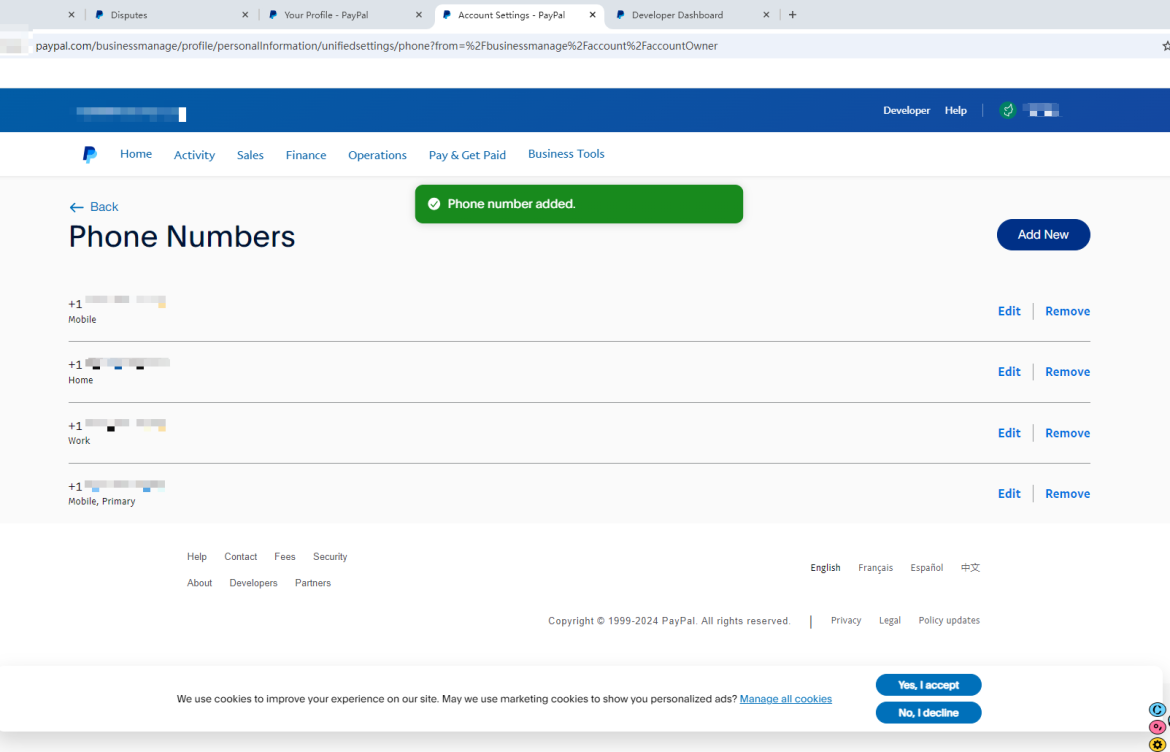Accept cookies with Yes, I accept
The image size is (1170, 752).
point(928,685)
